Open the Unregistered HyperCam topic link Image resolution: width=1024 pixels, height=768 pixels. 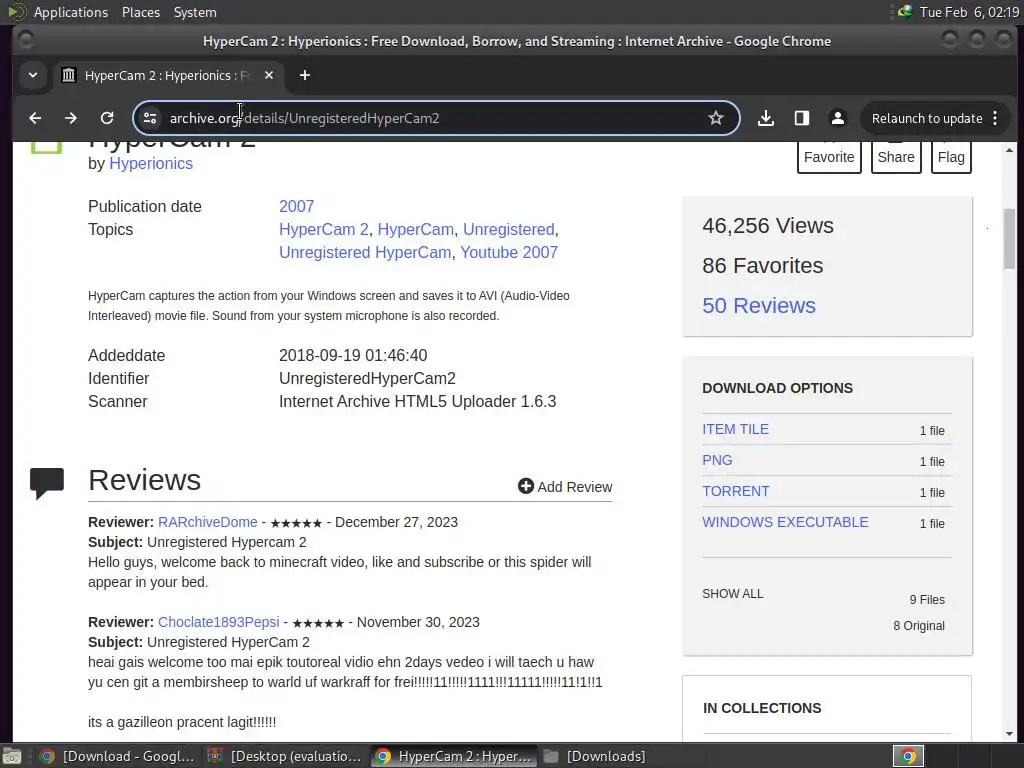tap(365, 252)
